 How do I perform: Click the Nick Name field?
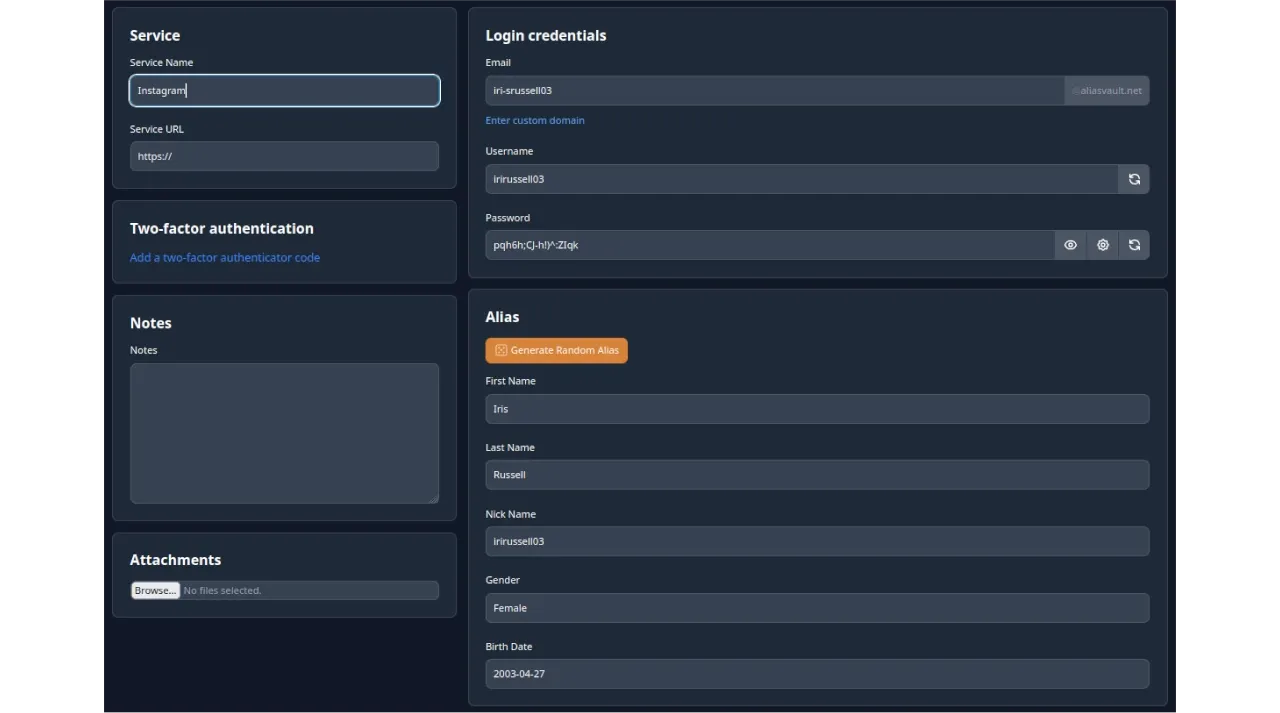(x=817, y=541)
